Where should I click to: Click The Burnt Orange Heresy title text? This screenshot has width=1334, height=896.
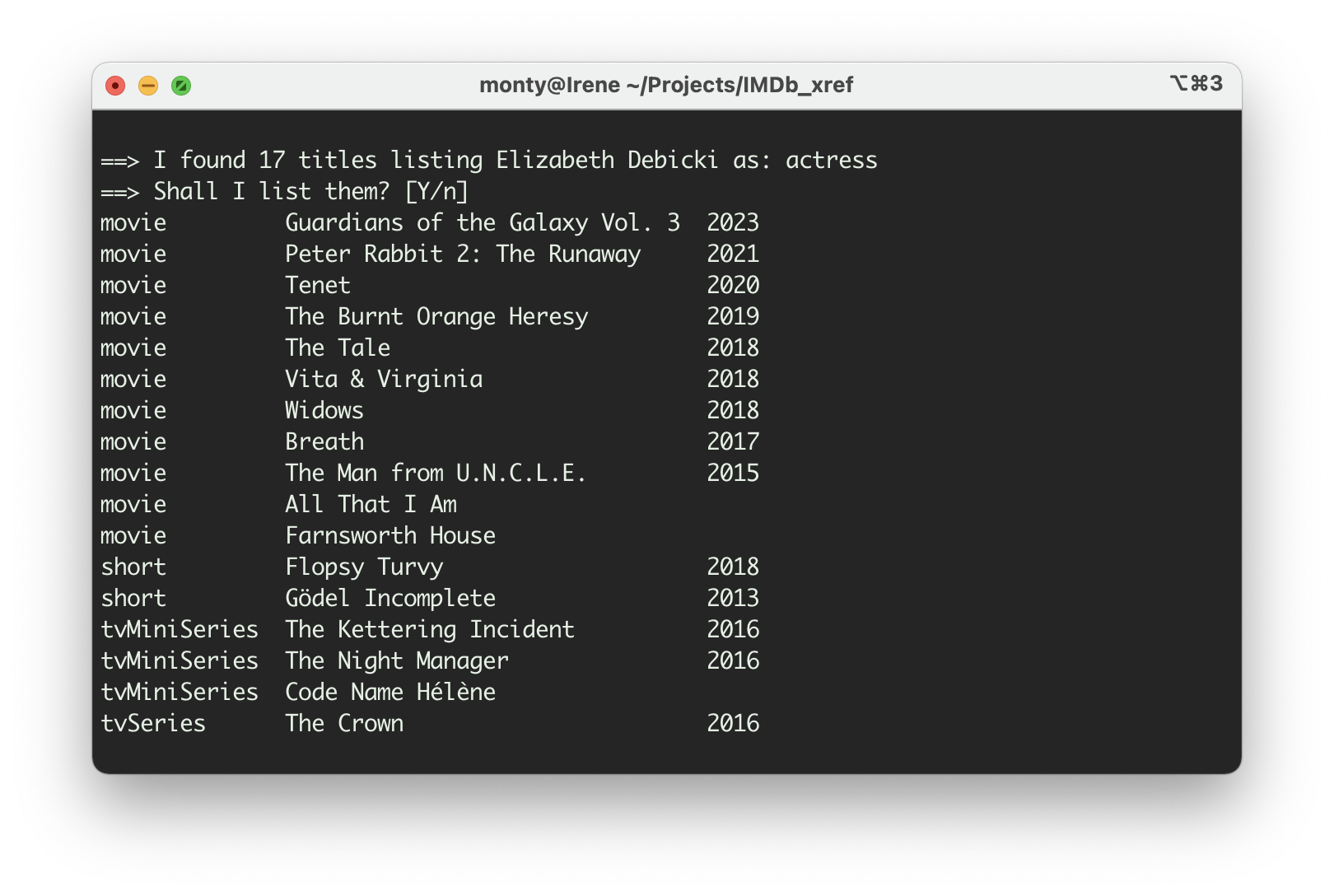coord(436,316)
